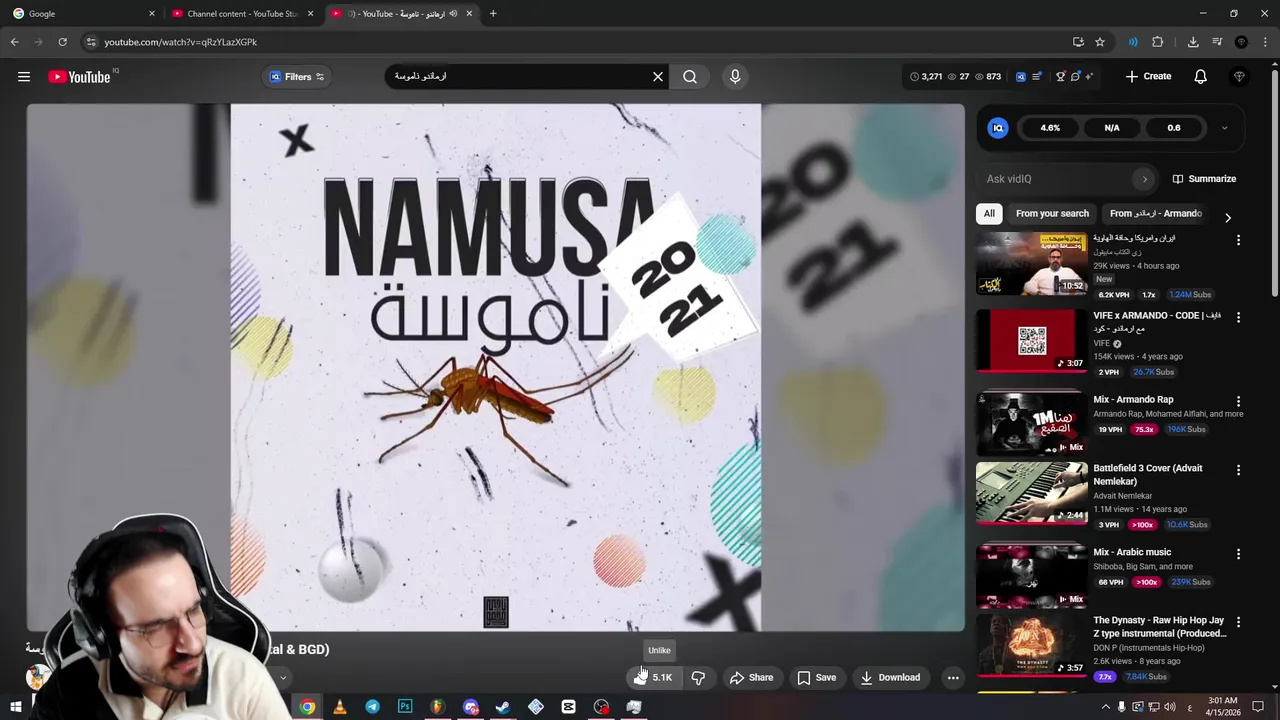Open Chrome three-dot menu

1266,42
